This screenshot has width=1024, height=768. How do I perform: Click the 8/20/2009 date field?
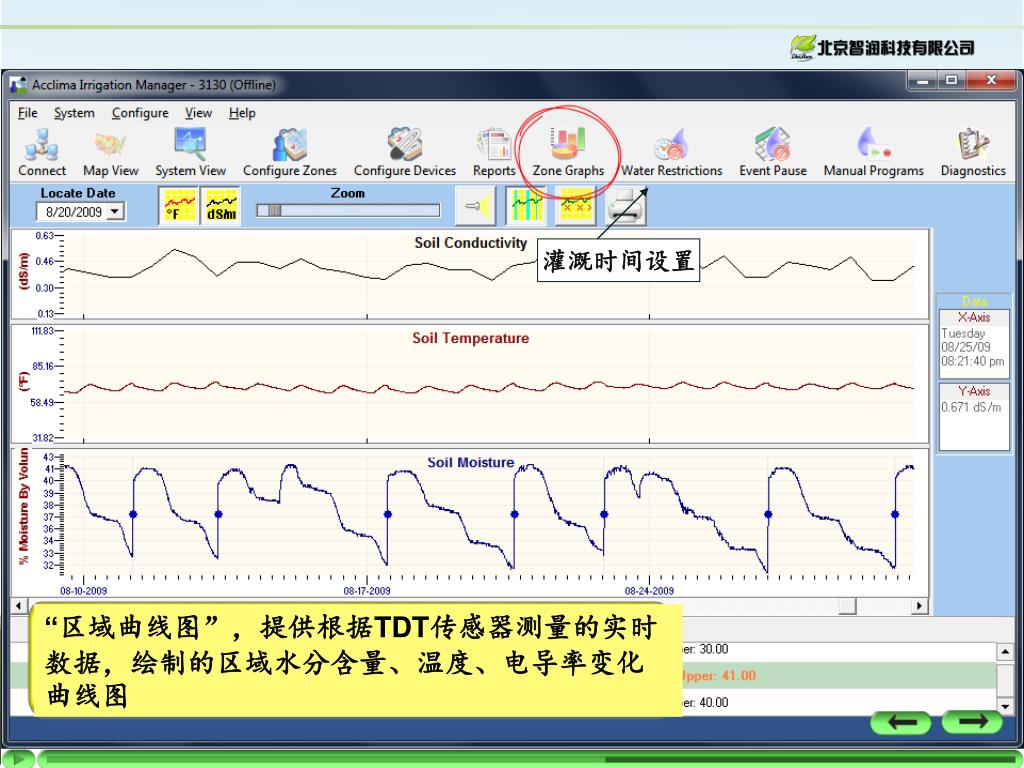pyautogui.click(x=73, y=212)
